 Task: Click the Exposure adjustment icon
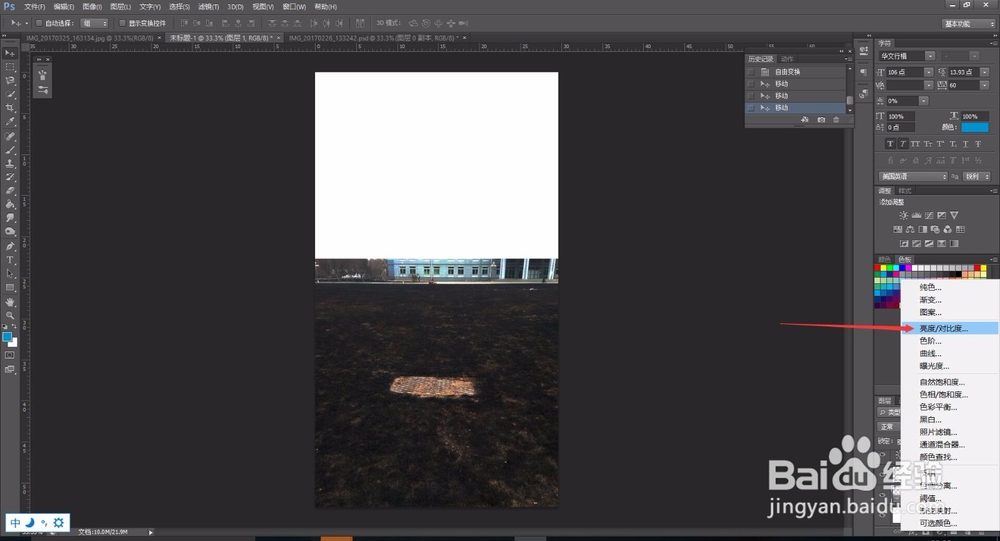point(941,216)
